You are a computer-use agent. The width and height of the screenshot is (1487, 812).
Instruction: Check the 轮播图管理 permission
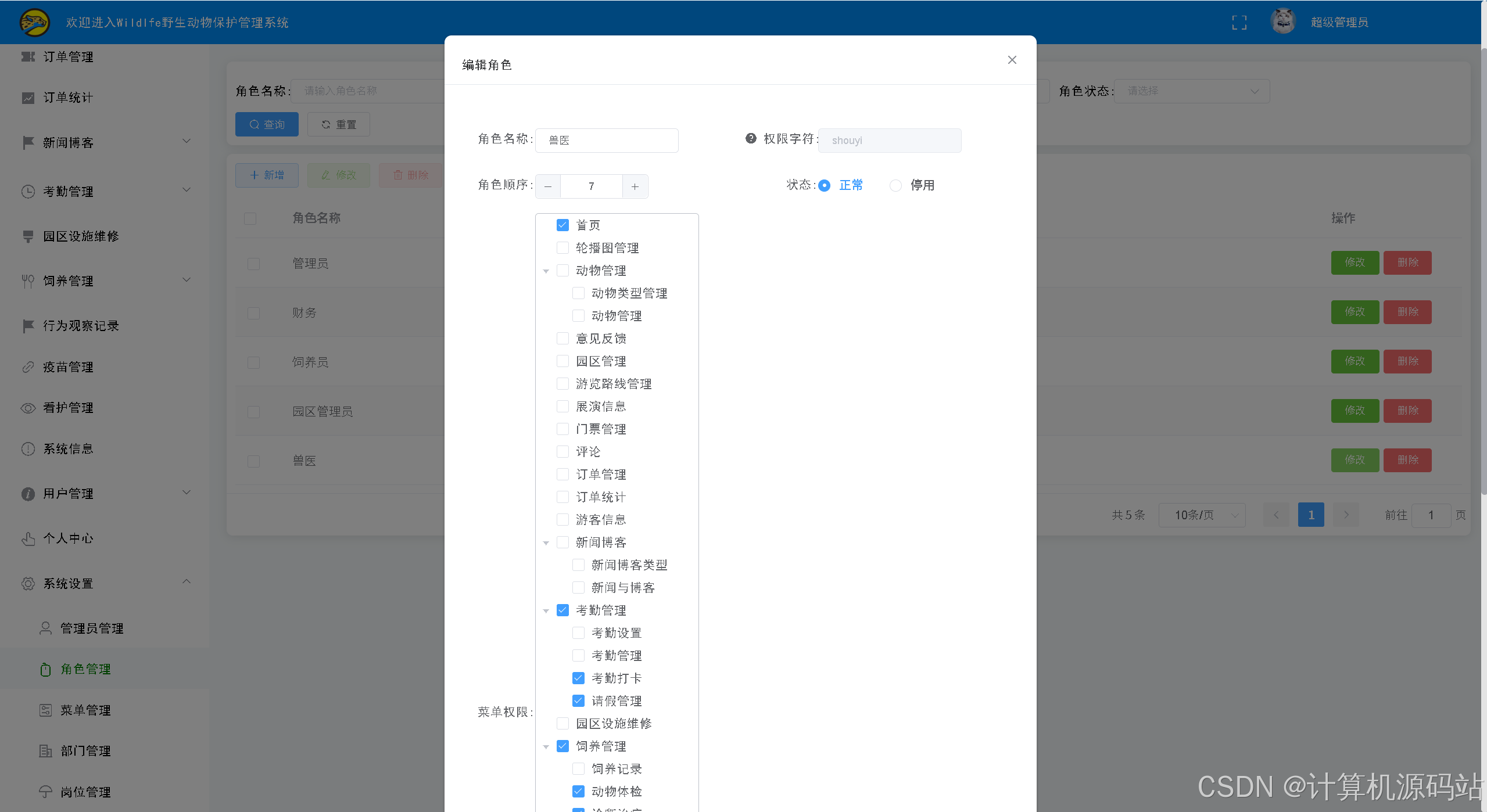coord(562,247)
